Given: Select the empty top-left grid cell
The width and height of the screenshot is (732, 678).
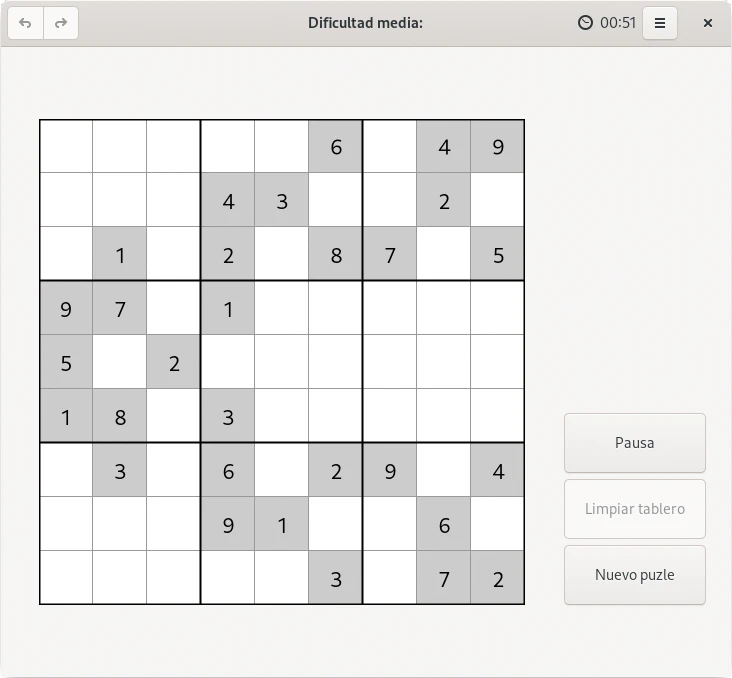Looking at the screenshot, I should pyautogui.click(x=66, y=147).
